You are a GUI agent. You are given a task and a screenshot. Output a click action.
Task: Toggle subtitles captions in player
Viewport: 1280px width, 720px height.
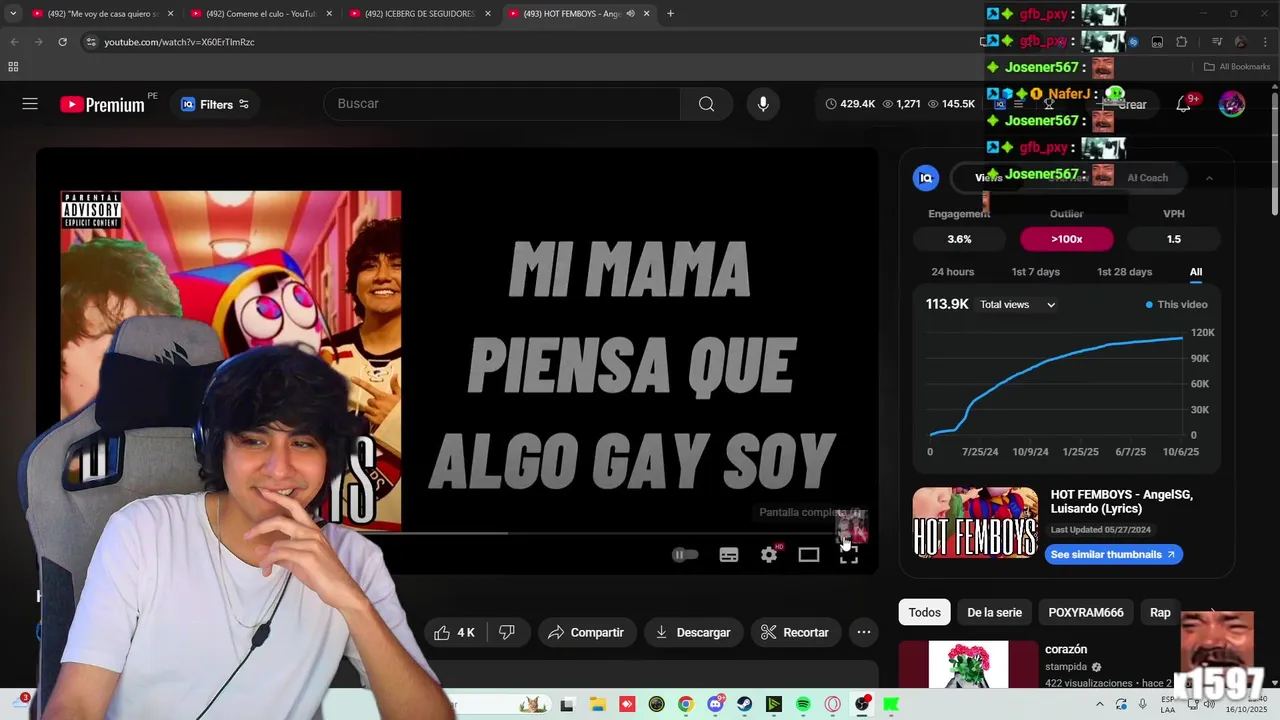click(x=729, y=555)
